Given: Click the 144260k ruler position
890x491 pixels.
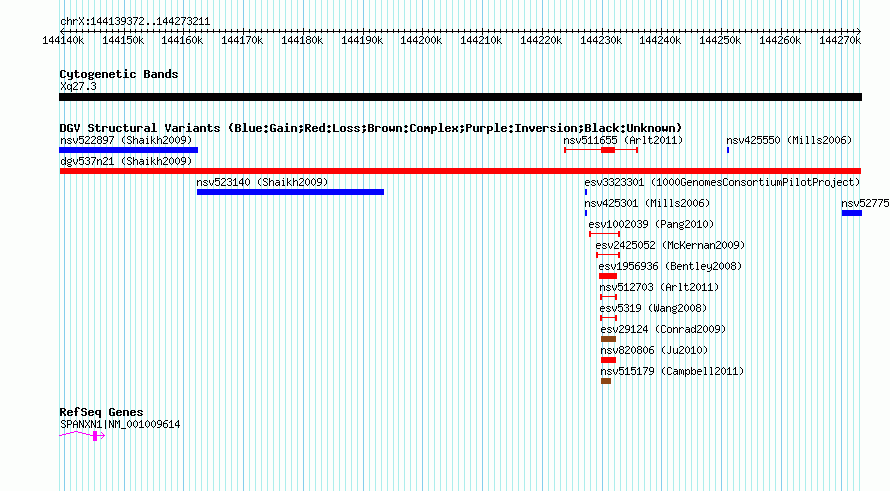Looking at the screenshot, I should [780, 40].
